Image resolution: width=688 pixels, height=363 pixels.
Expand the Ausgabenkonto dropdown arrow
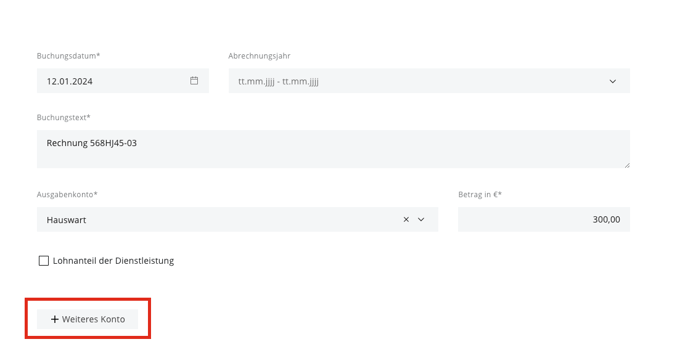[421, 219]
